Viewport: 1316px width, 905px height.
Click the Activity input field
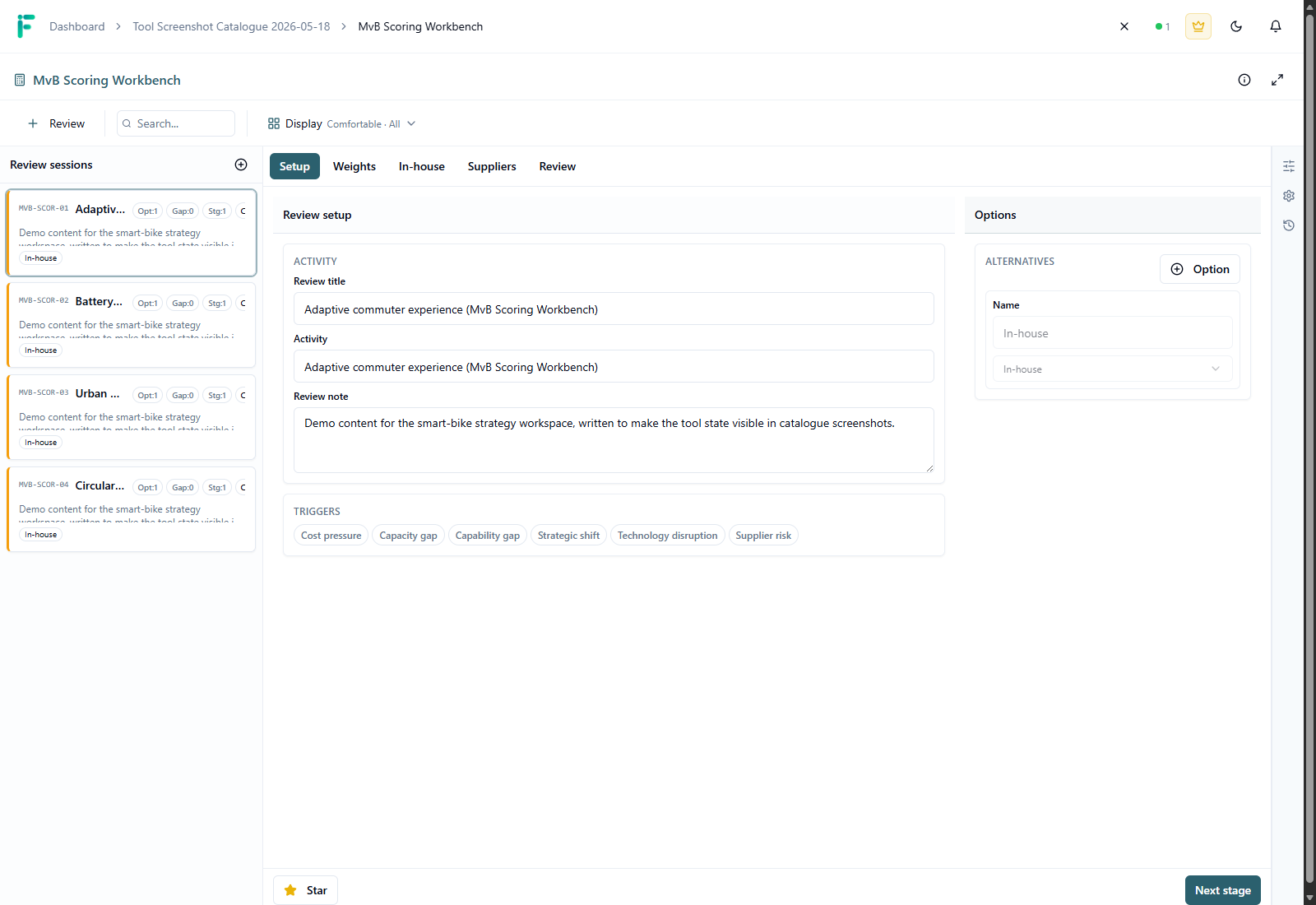[x=614, y=366]
